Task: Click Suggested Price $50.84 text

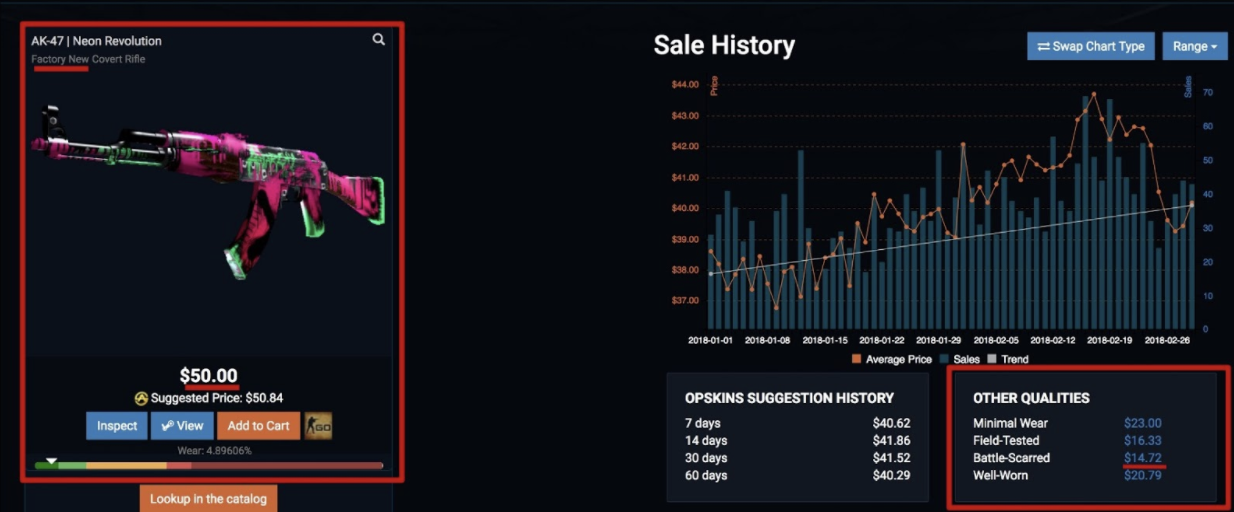Action: point(217,398)
